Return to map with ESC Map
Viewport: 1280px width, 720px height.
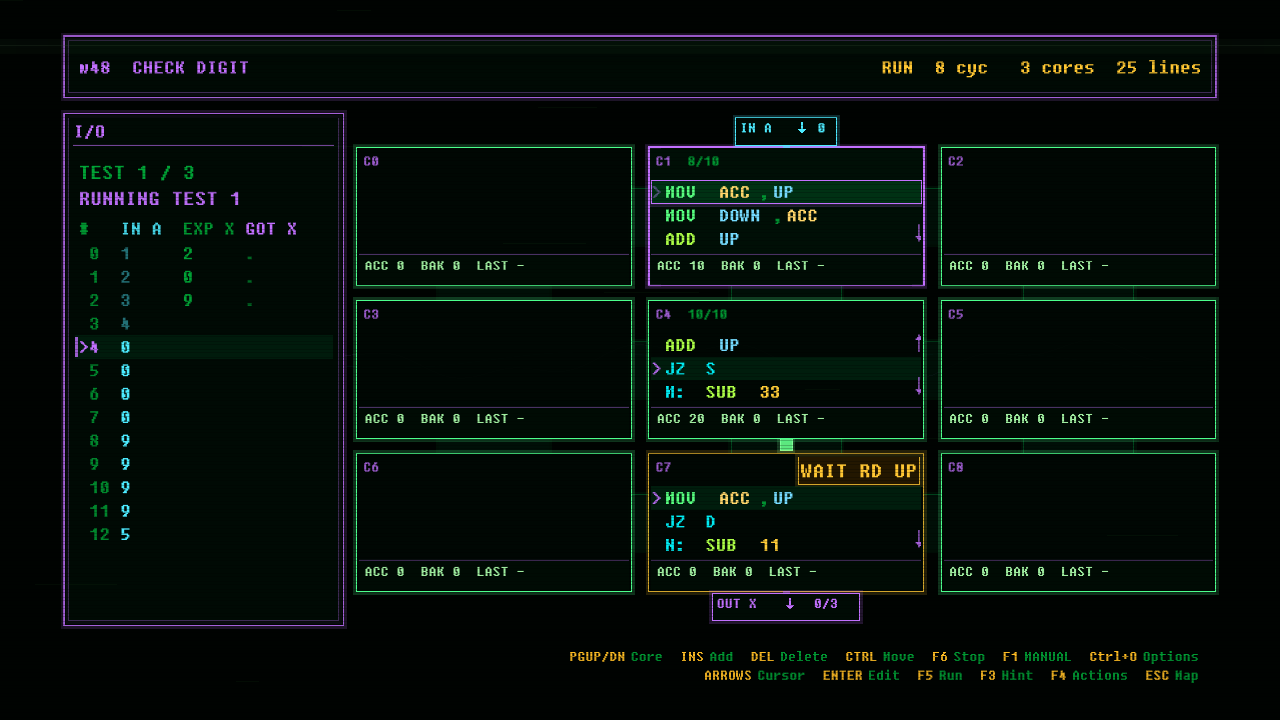(x=1172, y=675)
